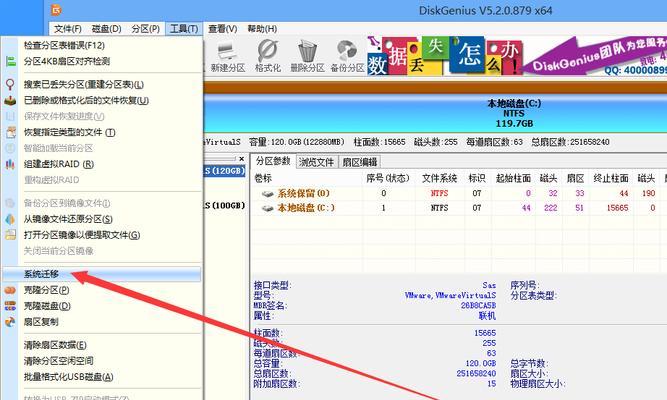Switch to the 分区参数 tab

click(273, 161)
